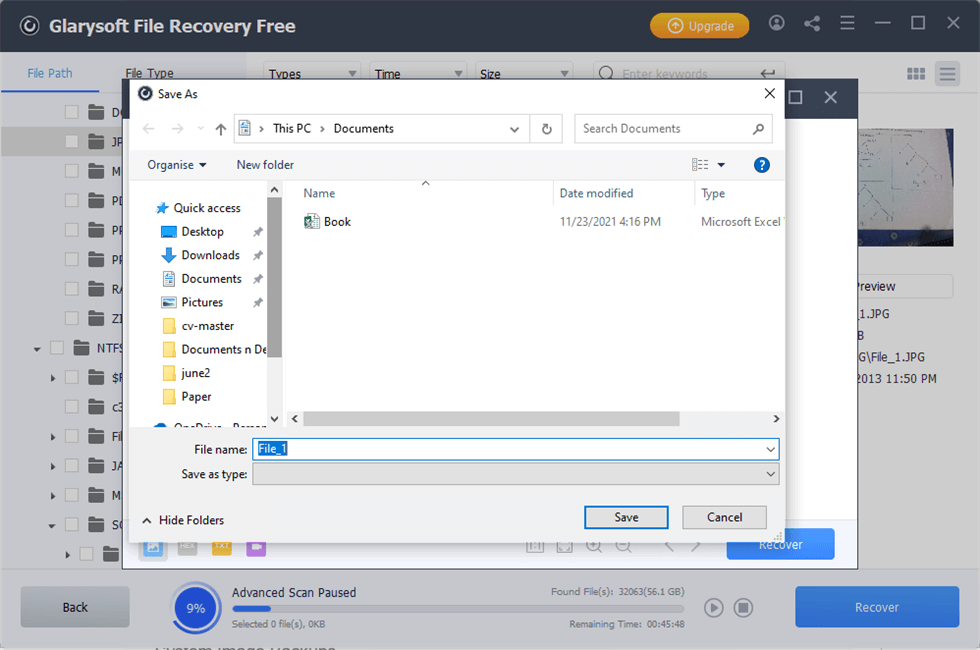
Task: Click the horizontal scrollbar in file list
Action: (x=490, y=419)
